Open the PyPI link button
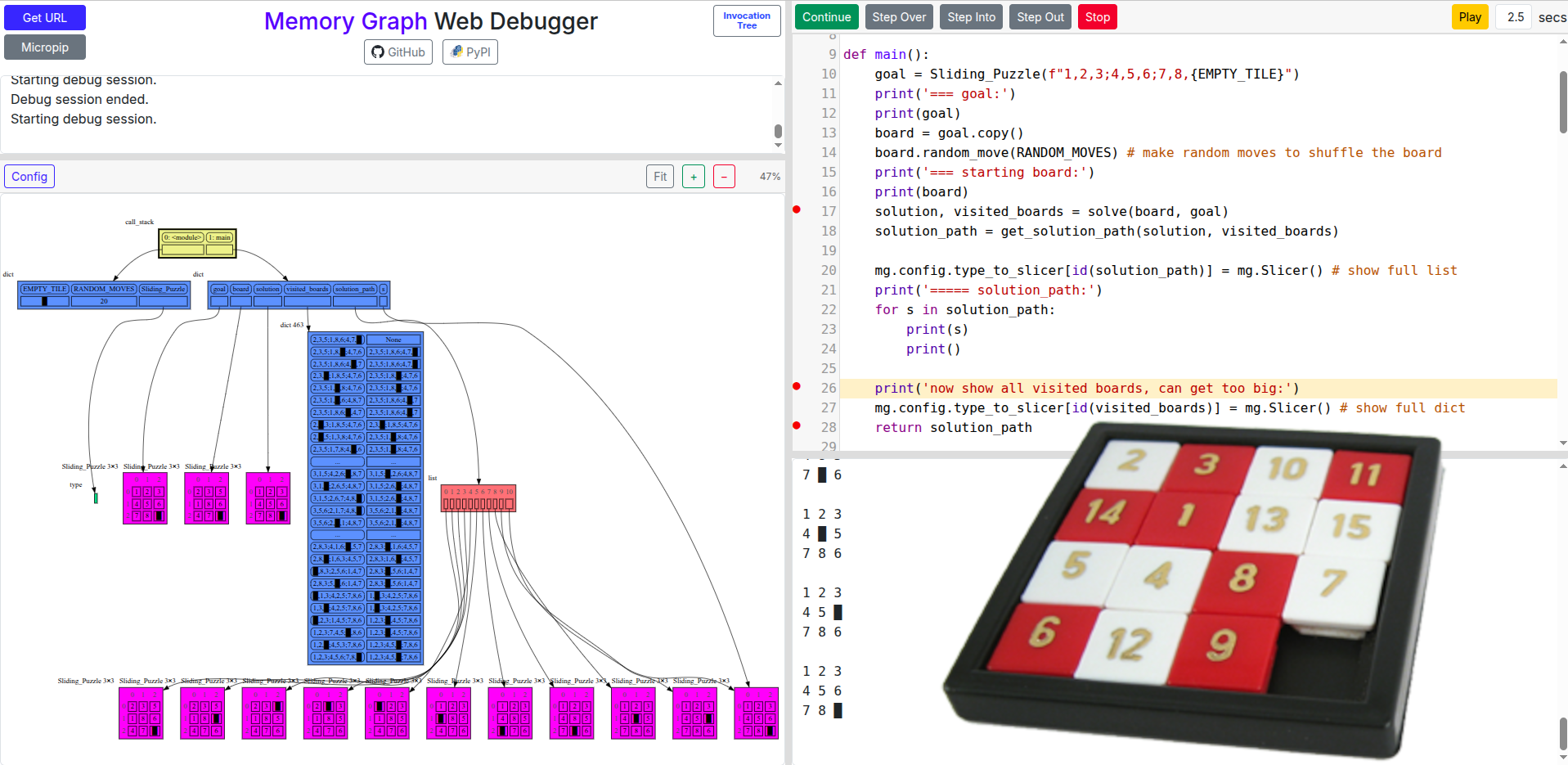Viewport: 1568px width, 765px height. [470, 52]
